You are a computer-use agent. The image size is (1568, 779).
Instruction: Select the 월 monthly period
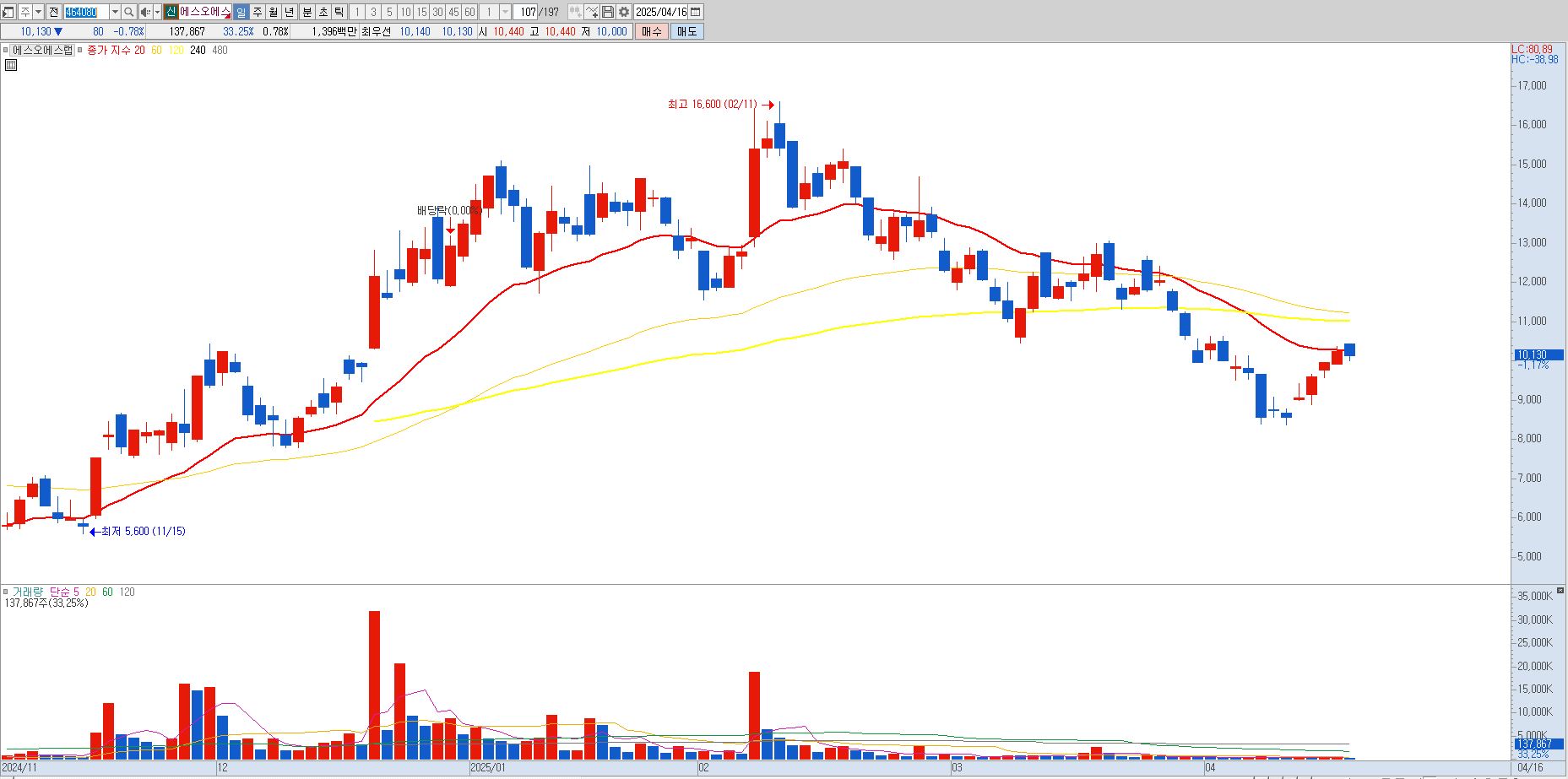pos(273,12)
